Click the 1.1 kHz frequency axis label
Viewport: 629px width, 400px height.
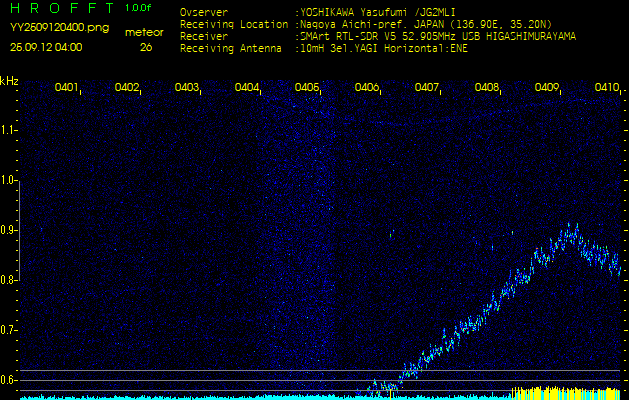tap(9, 130)
